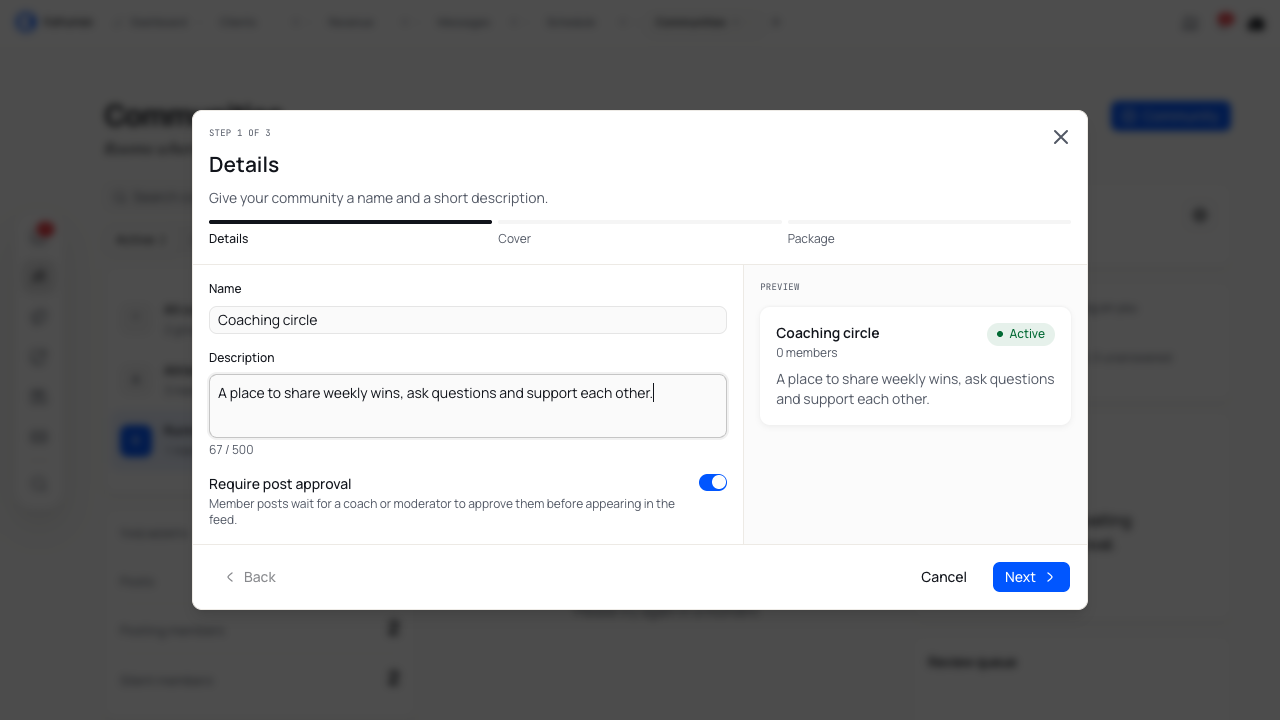Screen dimensions: 1280x720
Task: Click the "0 members" text in preview
Action: [807, 353]
